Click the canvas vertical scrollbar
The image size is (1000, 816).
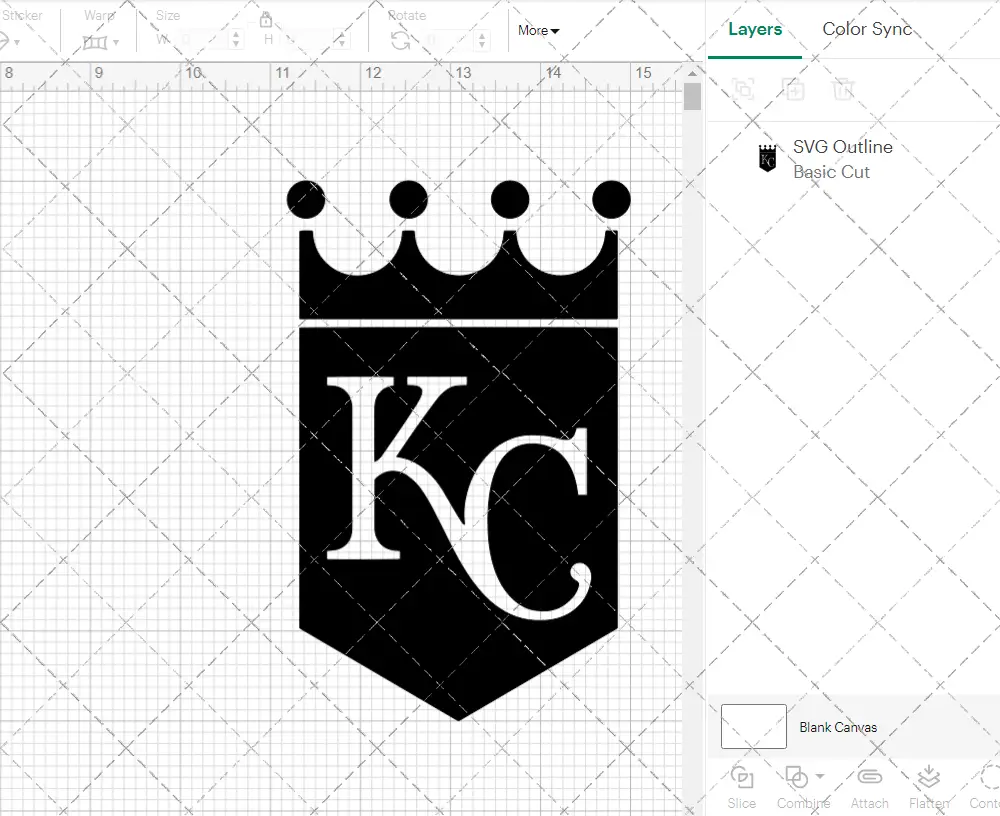point(691,96)
